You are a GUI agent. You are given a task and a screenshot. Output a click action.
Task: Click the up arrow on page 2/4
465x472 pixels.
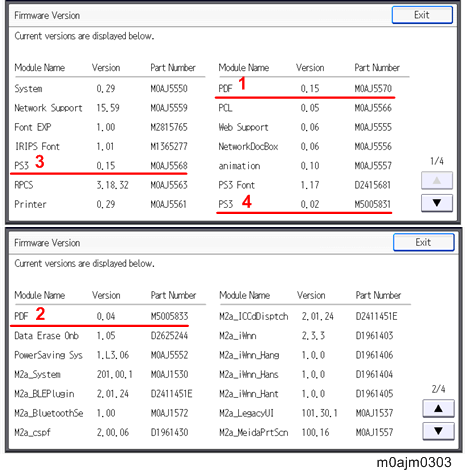click(438, 408)
